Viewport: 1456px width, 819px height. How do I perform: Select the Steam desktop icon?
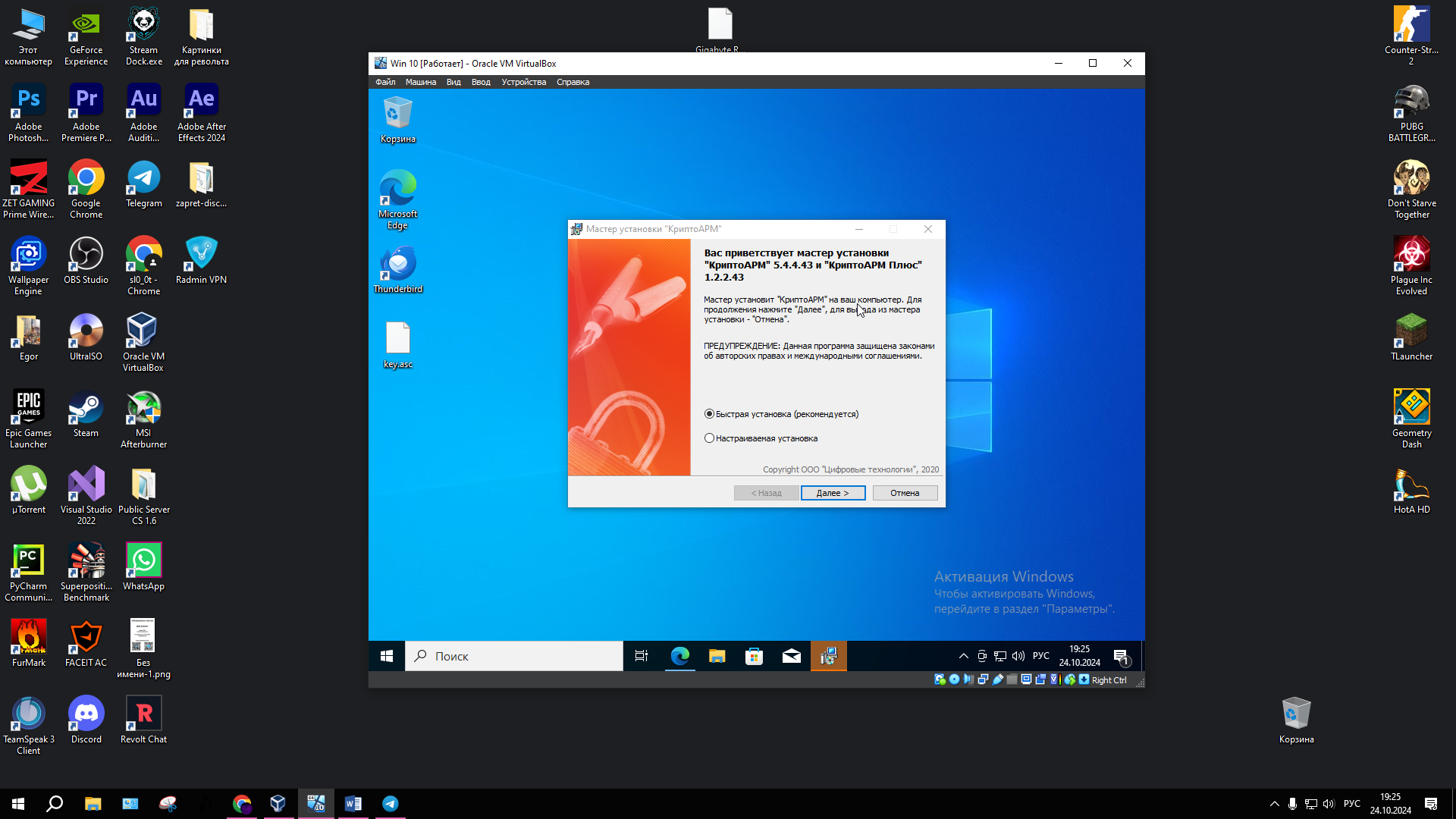[x=86, y=414]
